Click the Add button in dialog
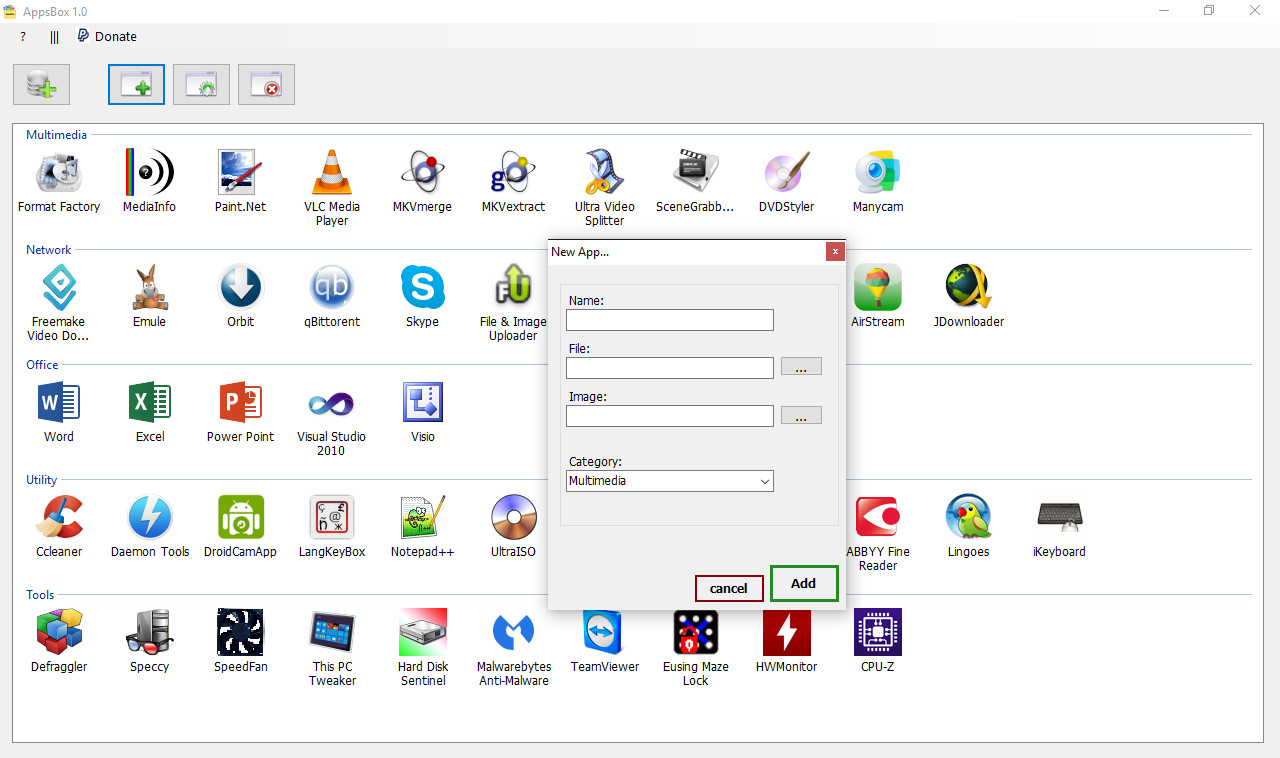This screenshot has height=758, width=1280. click(804, 584)
